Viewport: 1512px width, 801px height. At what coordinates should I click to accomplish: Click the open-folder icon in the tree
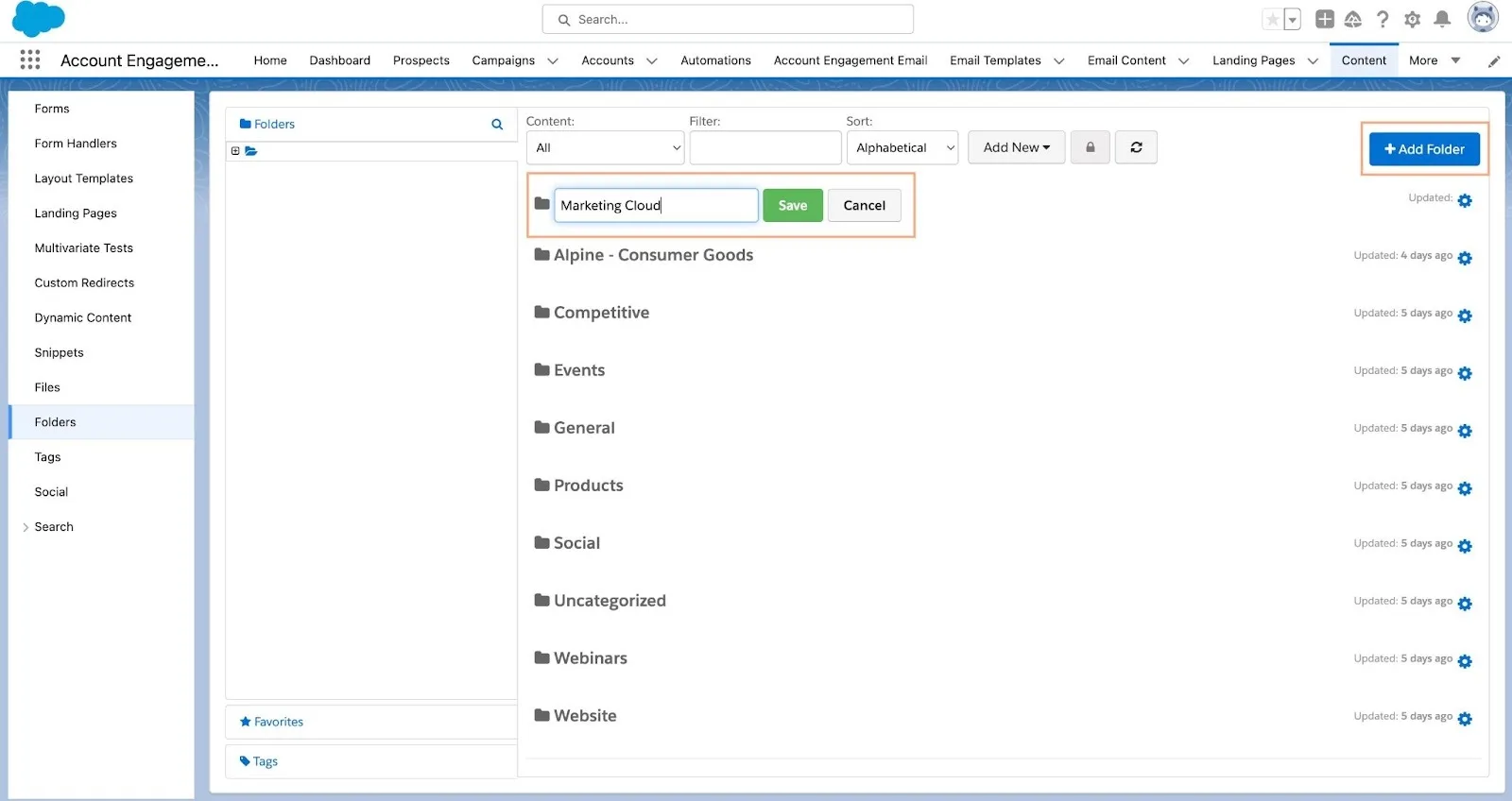point(251,151)
